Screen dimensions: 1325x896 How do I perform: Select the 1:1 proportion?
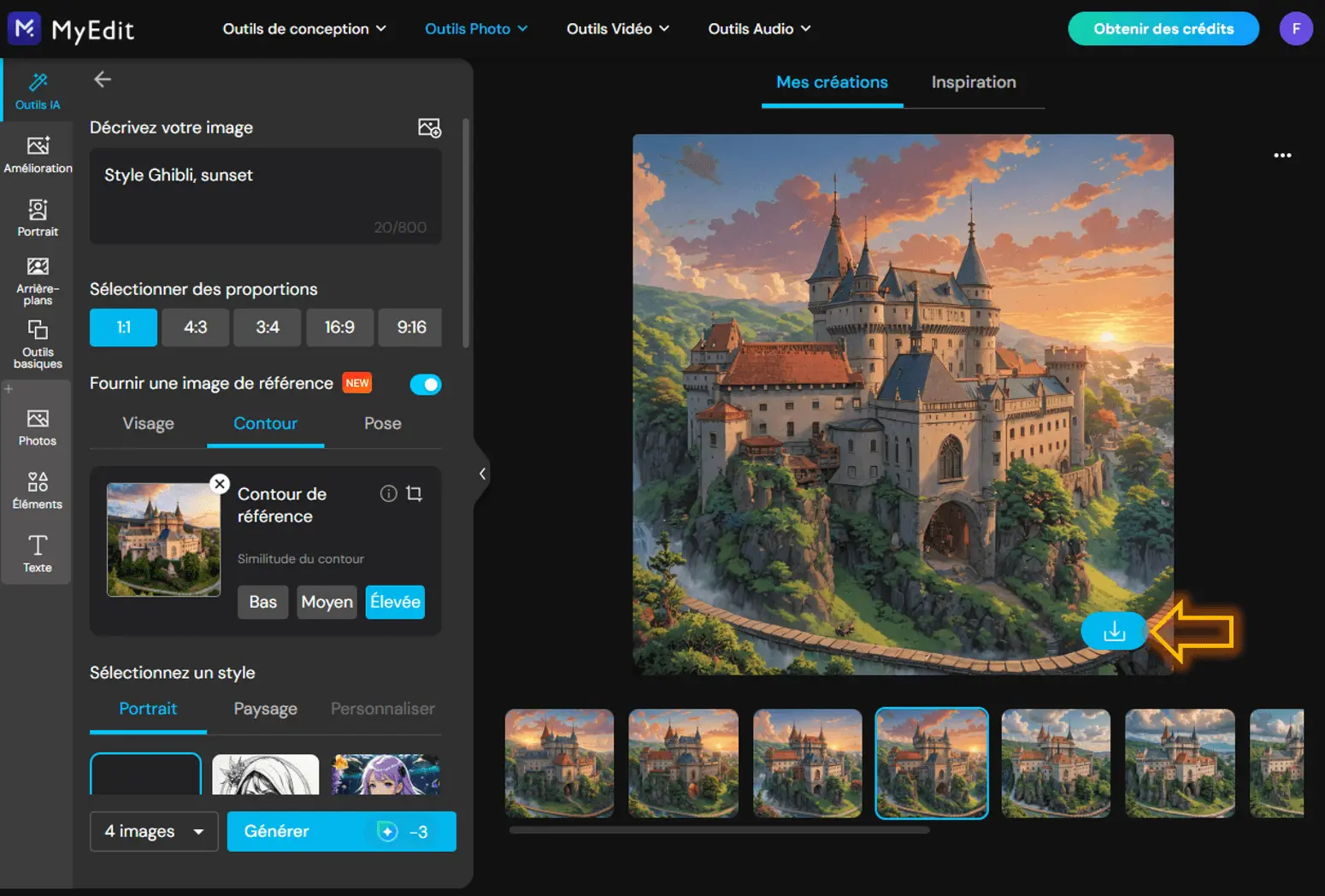click(x=123, y=327)
